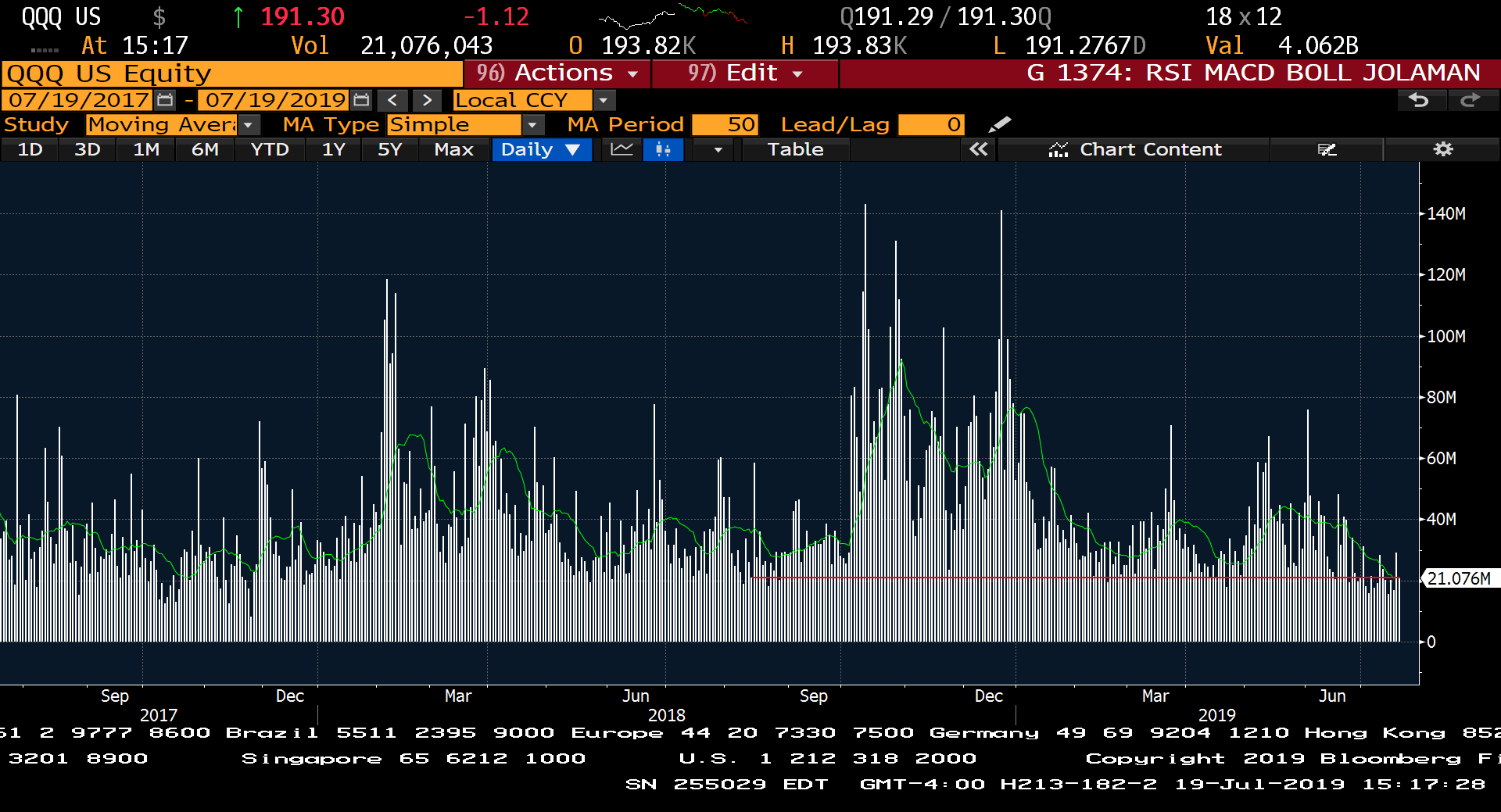Click the open value 193.82K
This screenshot has height=812, width=1501.
pos(648,45)
